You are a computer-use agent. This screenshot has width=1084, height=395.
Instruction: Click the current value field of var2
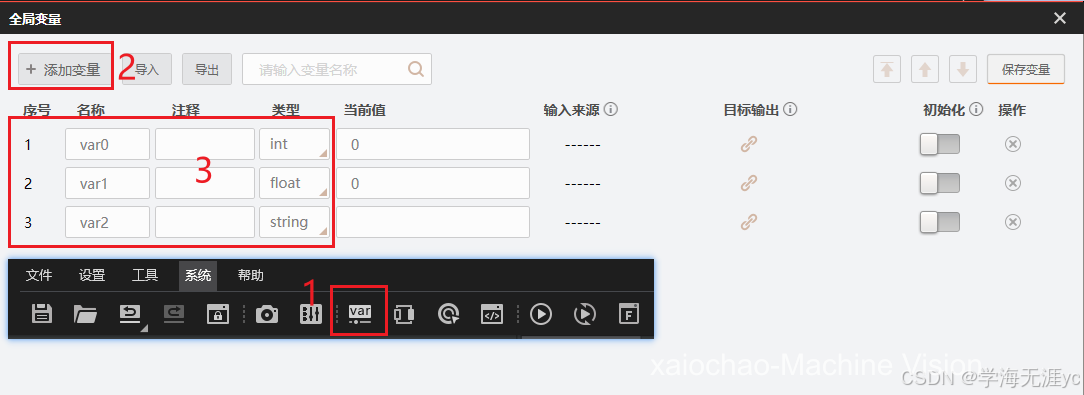(x=433, y=221)
